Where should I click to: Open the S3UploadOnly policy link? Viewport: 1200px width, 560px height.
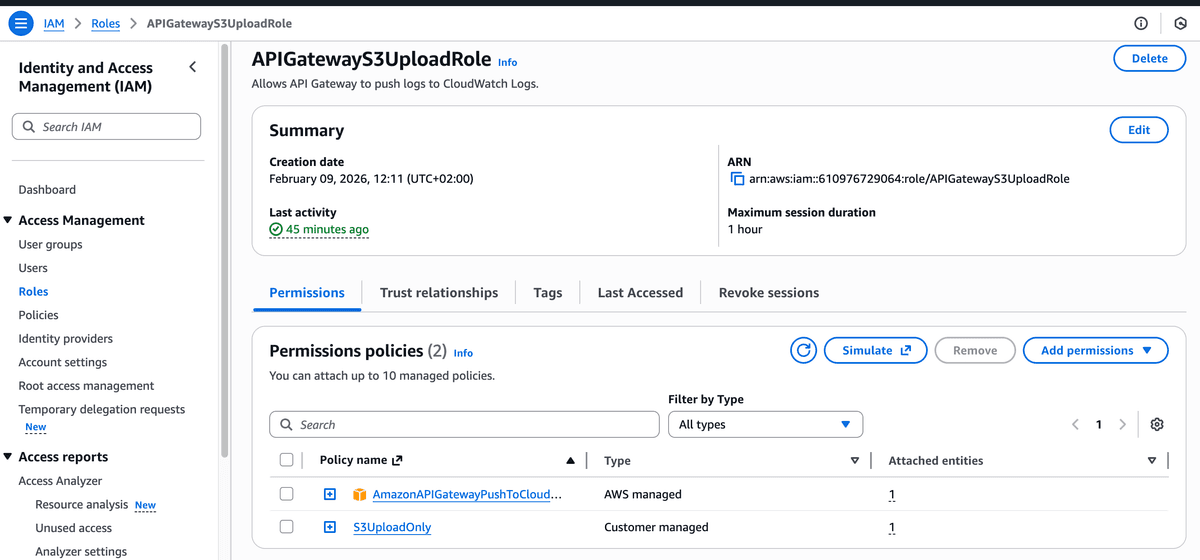(x=392, y=527)
